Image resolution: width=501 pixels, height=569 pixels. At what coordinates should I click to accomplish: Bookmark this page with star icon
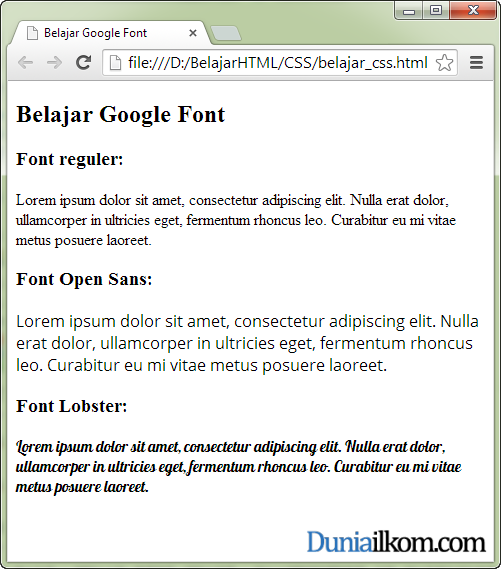(x=444, y=63)
